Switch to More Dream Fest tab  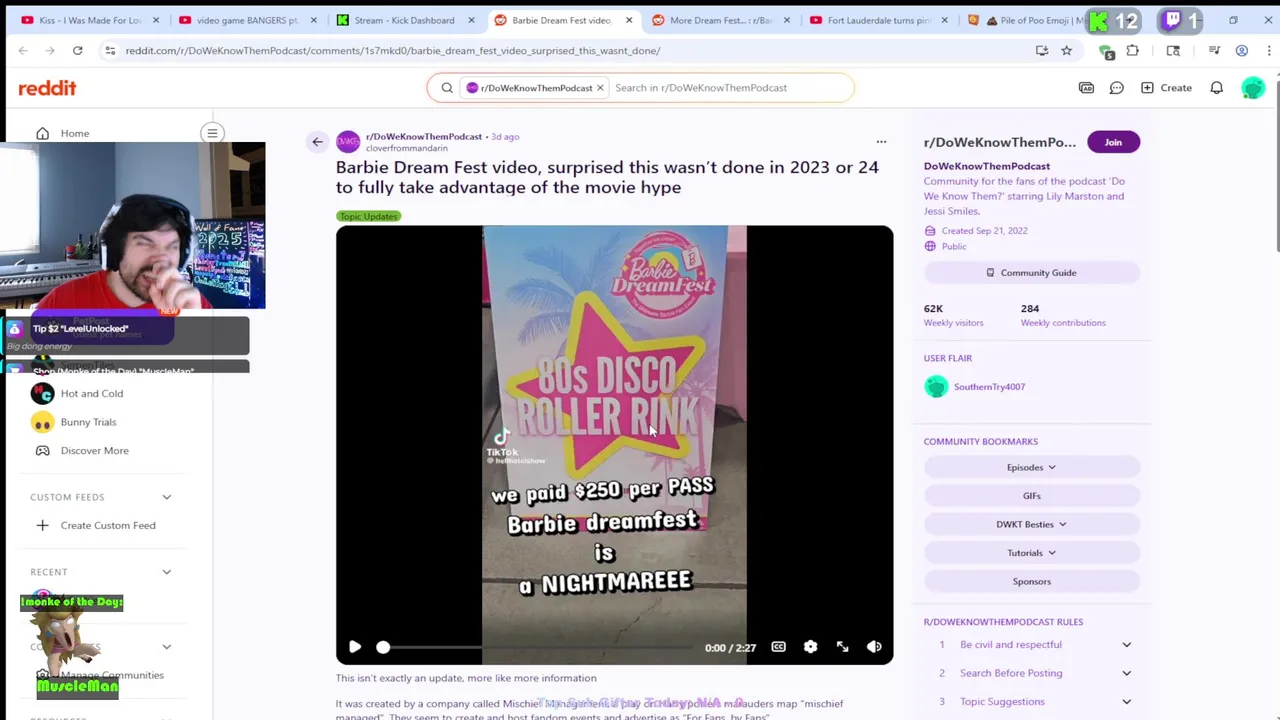coord(719,20)
